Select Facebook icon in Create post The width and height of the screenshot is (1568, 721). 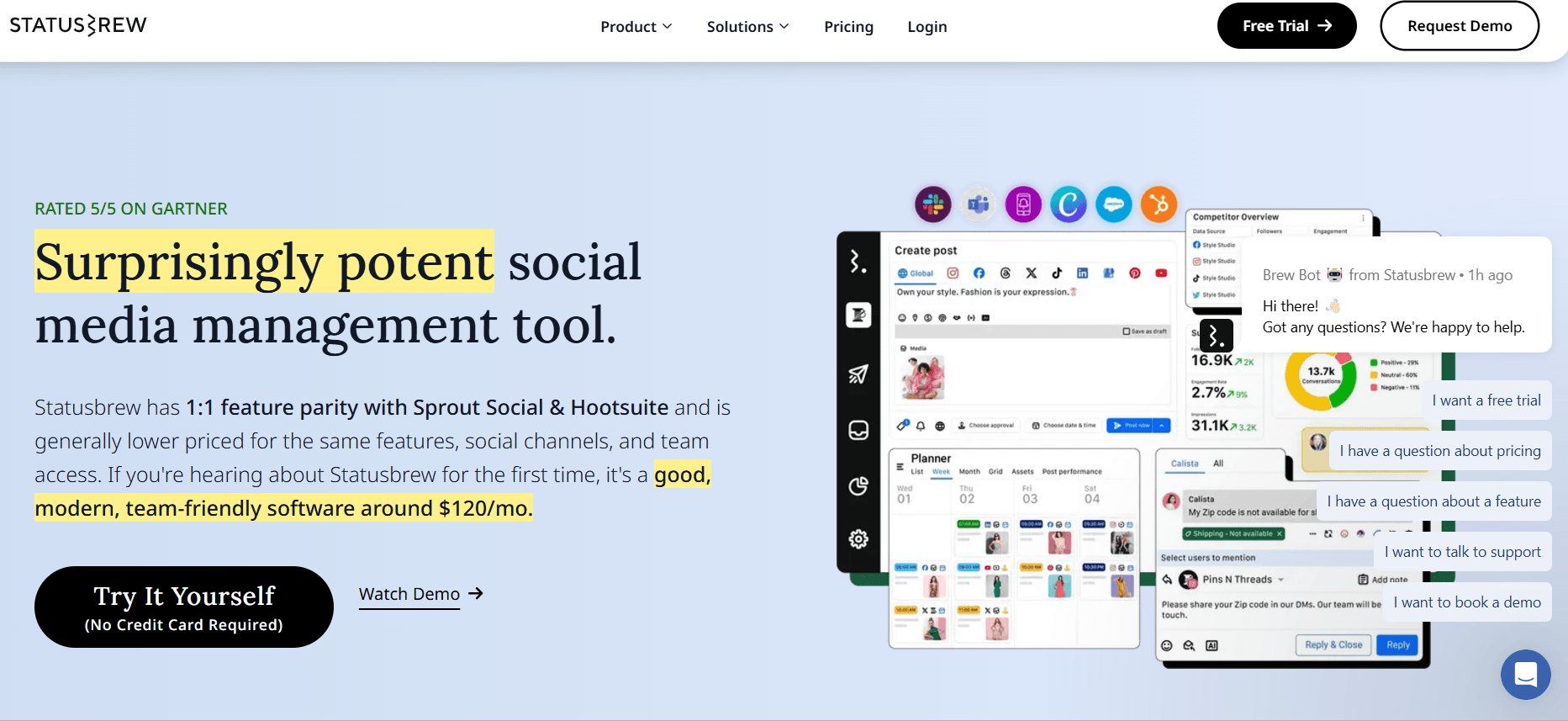pos(979,273)
